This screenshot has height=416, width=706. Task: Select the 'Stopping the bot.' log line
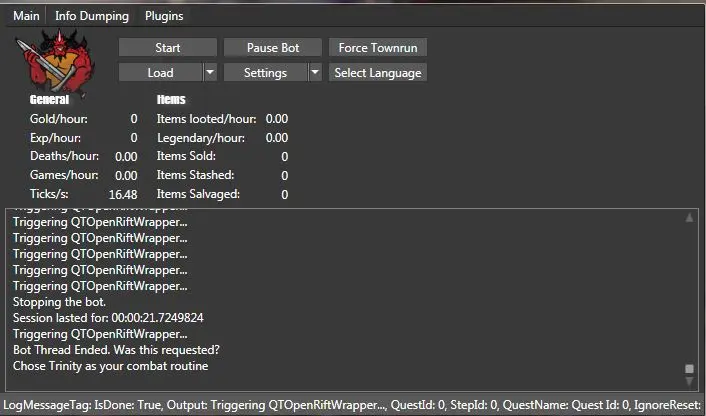click(x=61, y=302)
